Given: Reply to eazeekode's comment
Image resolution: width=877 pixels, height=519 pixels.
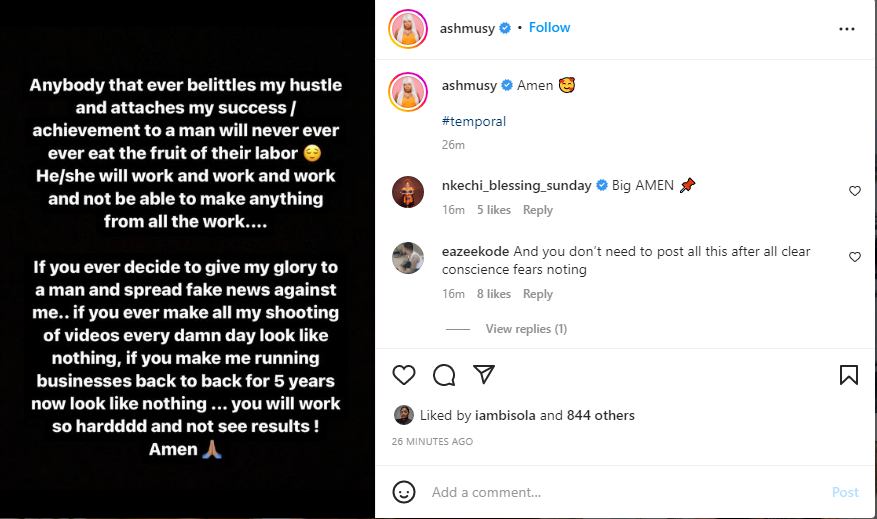Looking at the screenshot, I should coord(538,294).
